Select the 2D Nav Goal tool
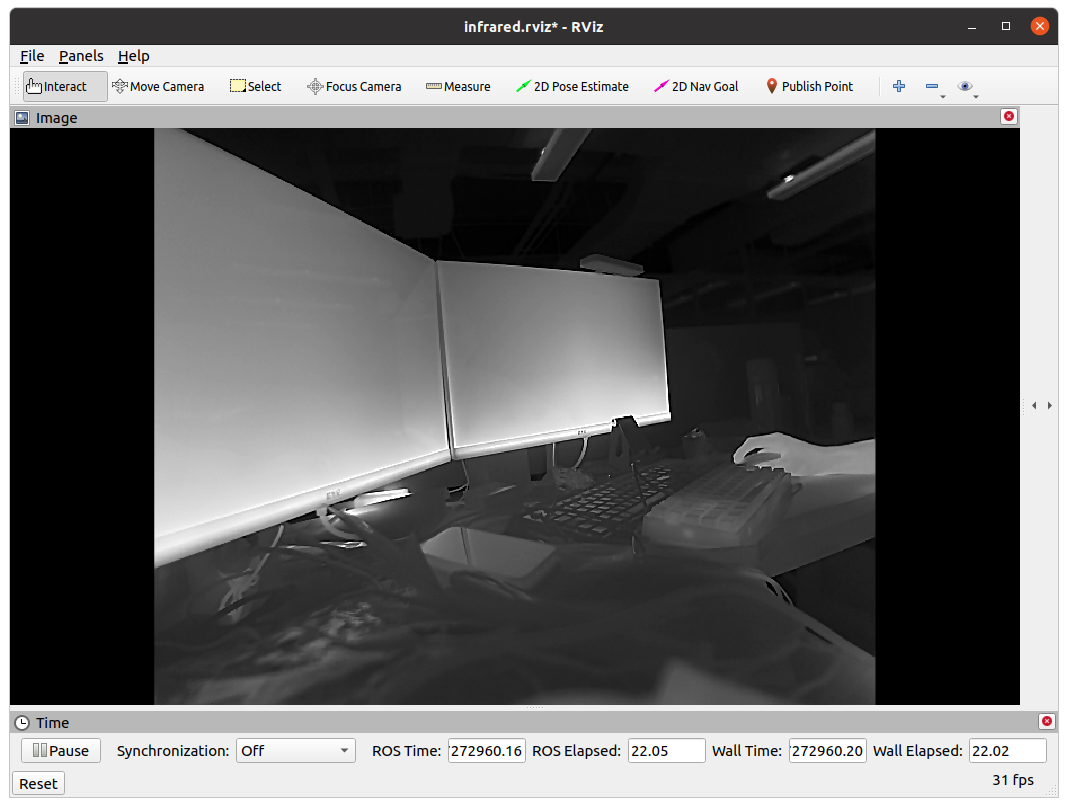 click(696, 86)
